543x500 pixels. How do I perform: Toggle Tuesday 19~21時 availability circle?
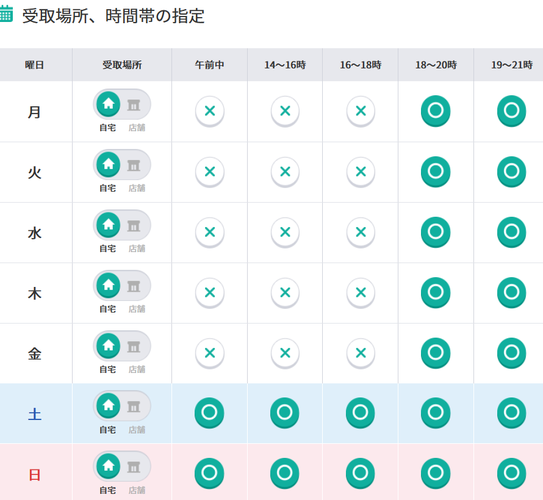(x=511, y=172)
